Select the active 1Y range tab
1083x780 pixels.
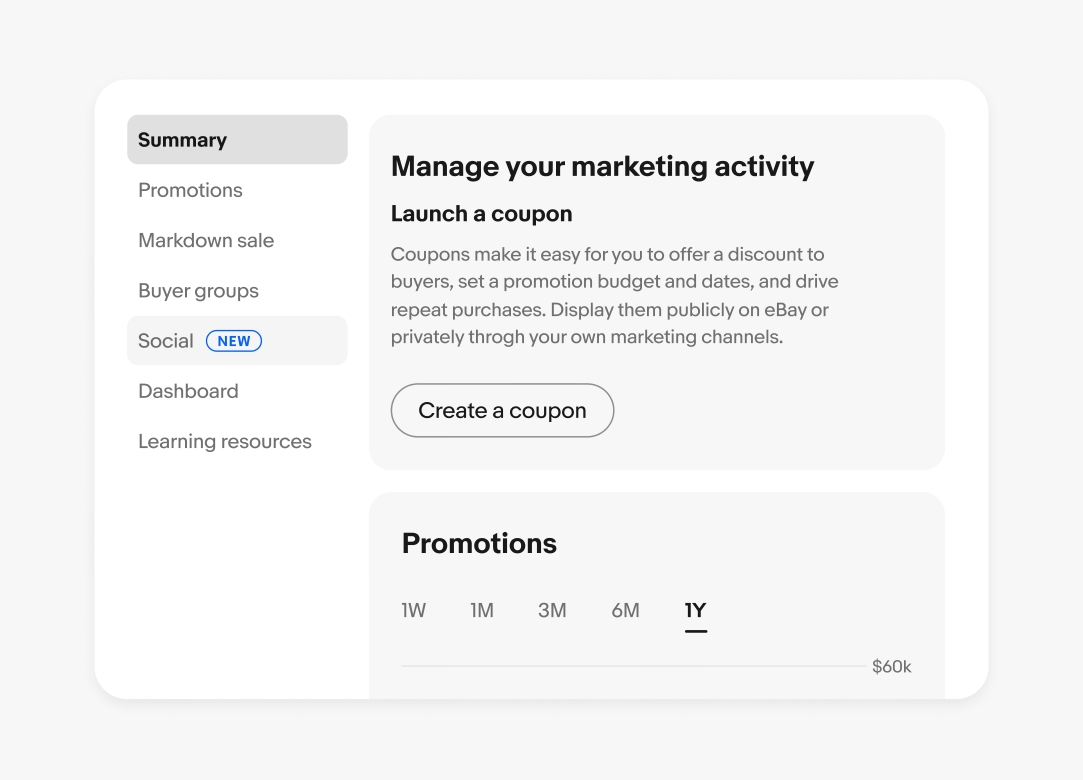pyautogui.click(x=696, y=610)
